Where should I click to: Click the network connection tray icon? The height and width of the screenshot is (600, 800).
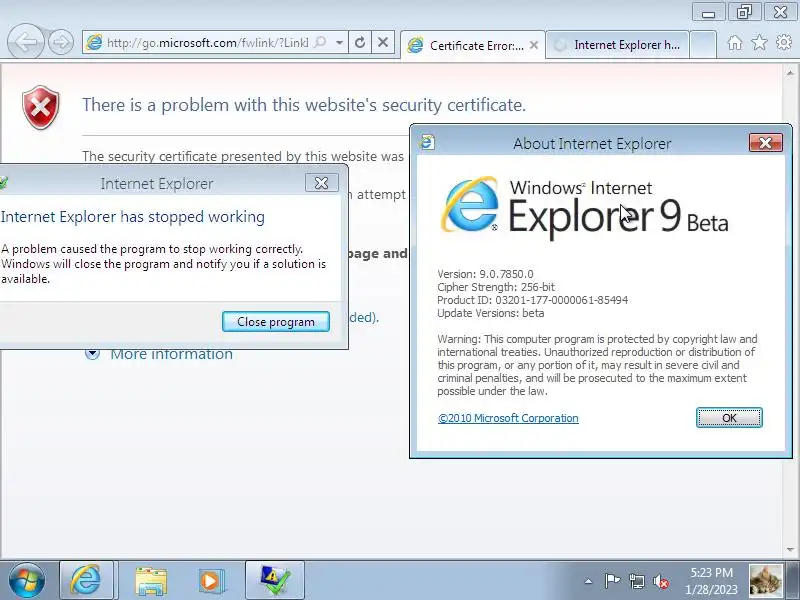[636, 581]
